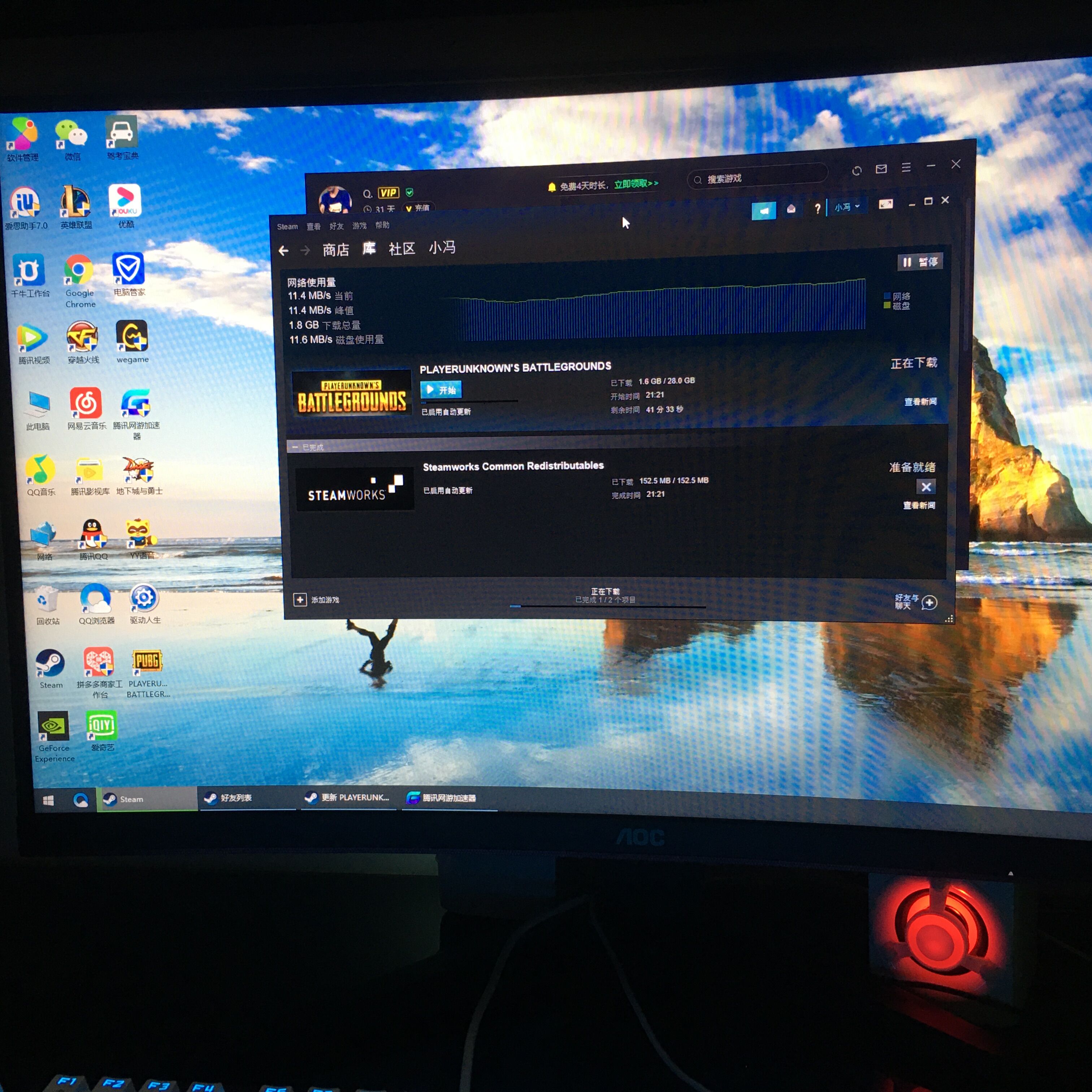Select the 网络 network desktop icon
Image resolution: width=1092 pixels, height=1092 pixels.
tap(44, 534)
